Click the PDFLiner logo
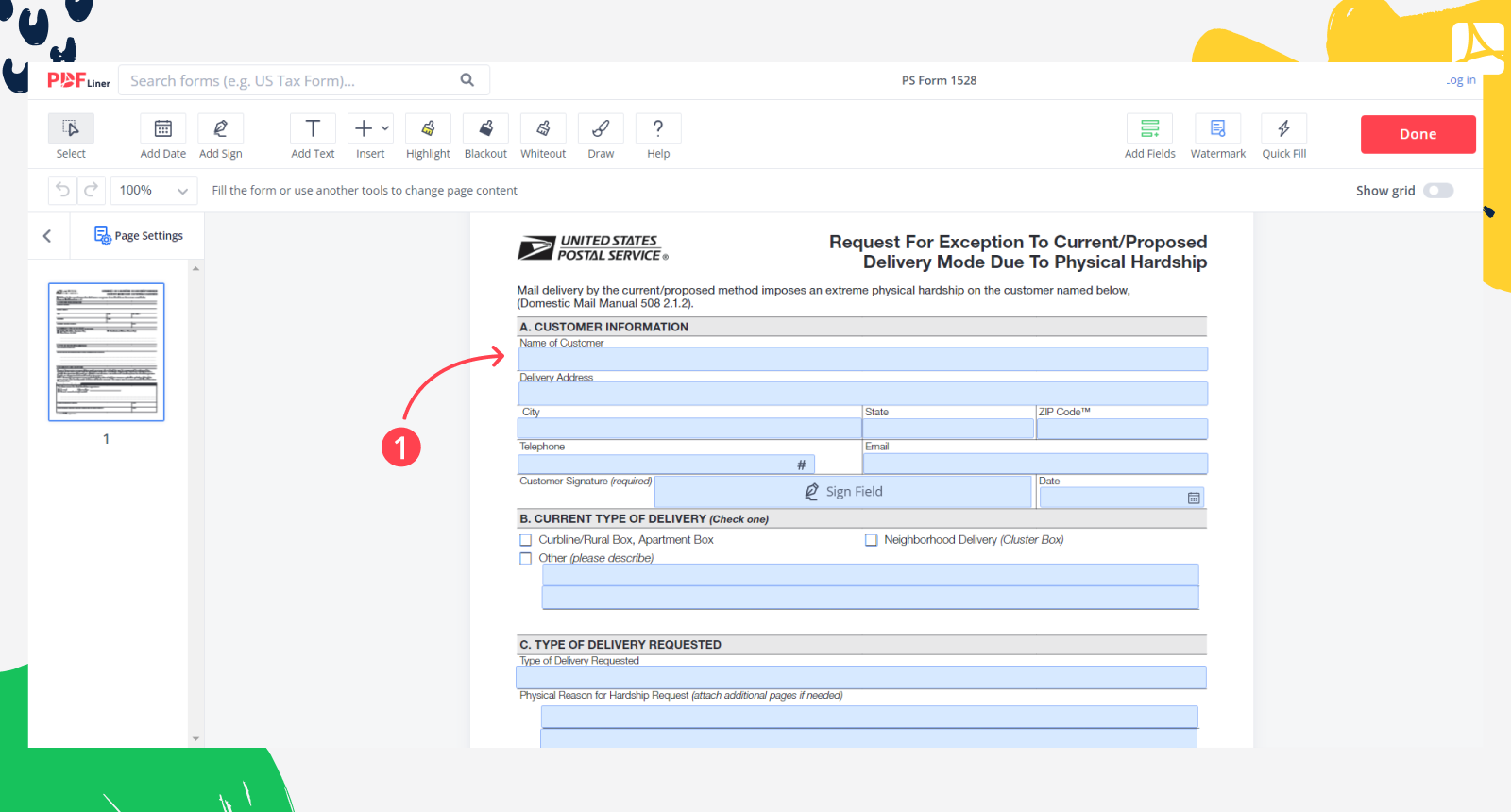Image resolution: width=1511 pixels, height=812 pixels. click(x=79, y=80)
